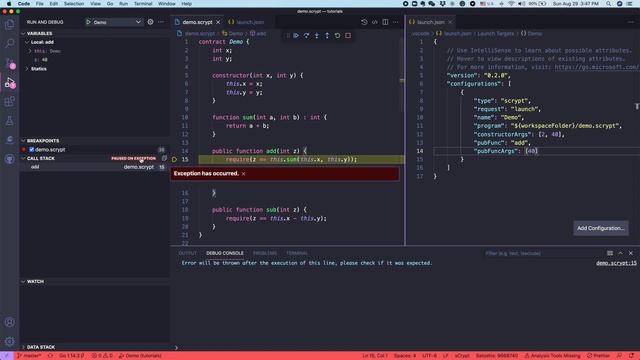This screenshot has width=640, height=360.
Task: Select the Demo launch configuration dropdown
Action: click(x=113, y=22)
